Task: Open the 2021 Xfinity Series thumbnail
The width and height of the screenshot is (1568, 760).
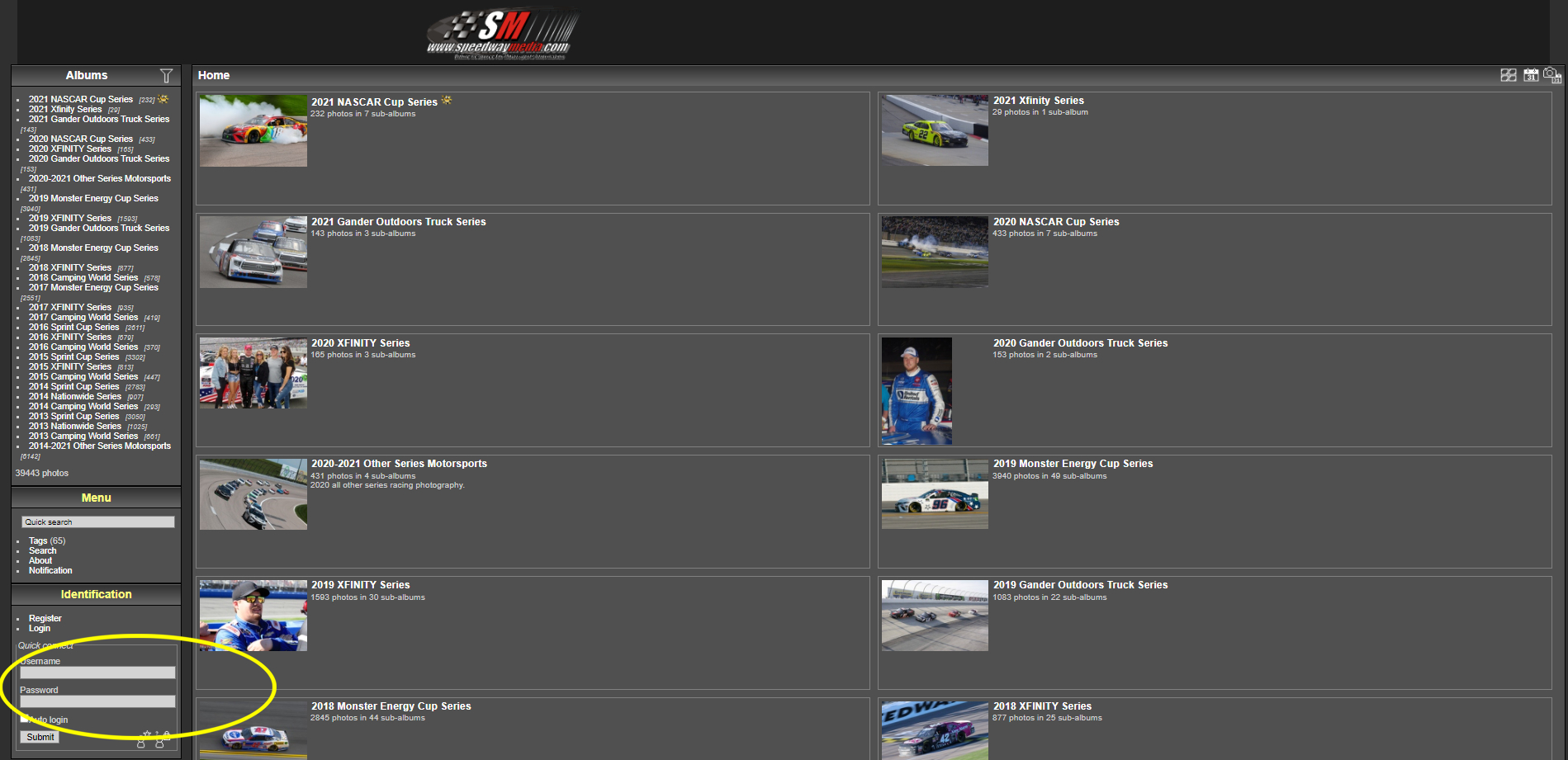Action: tap(935, 130)
